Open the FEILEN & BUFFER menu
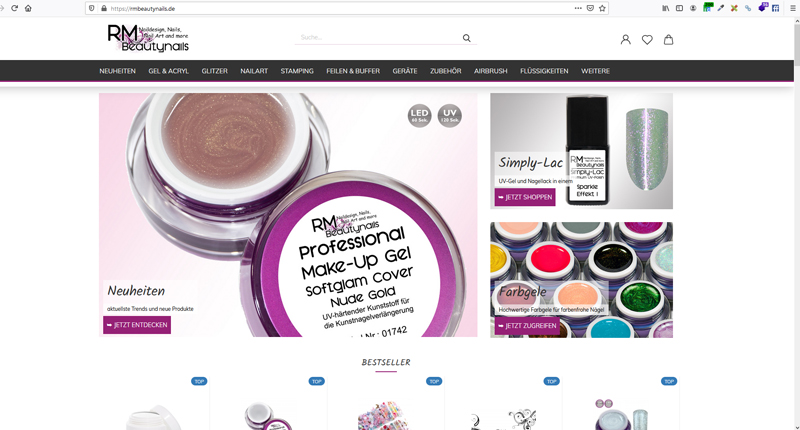Image resolution: width=800 pixels, height=430 pixels. pos(353,71)
